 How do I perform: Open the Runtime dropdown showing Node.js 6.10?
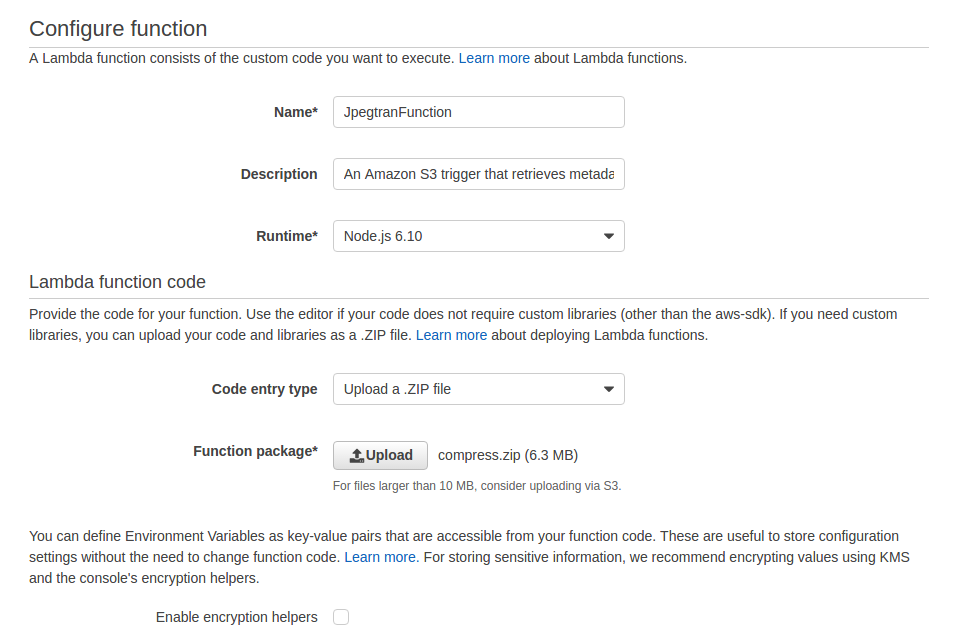tap(479, 236)
